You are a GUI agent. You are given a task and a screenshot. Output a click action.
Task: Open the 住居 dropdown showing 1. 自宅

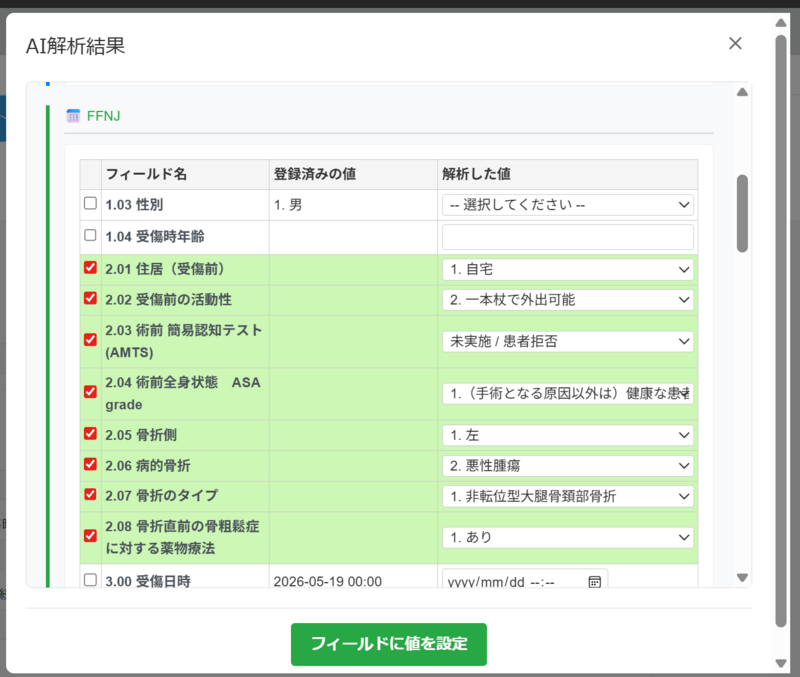point(568,269)
